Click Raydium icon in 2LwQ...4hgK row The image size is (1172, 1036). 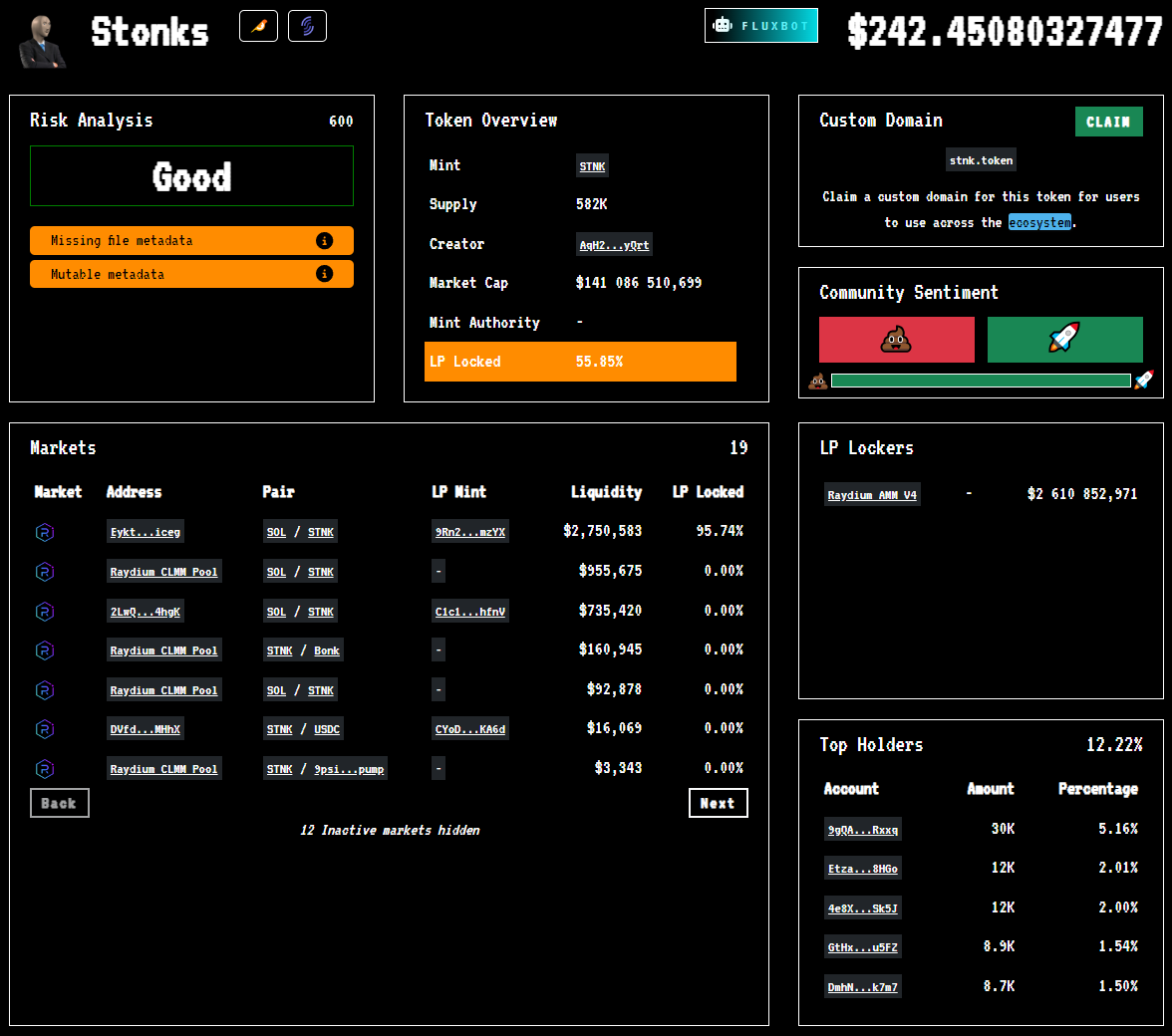[45, 611]
